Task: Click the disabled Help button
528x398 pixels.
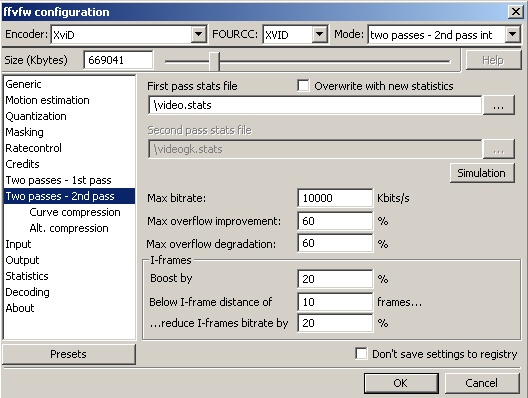Action: 493,60
